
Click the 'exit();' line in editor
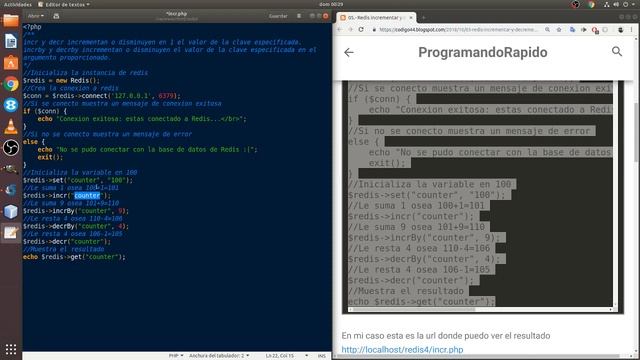pyautogui.click(x=50, y=157)
